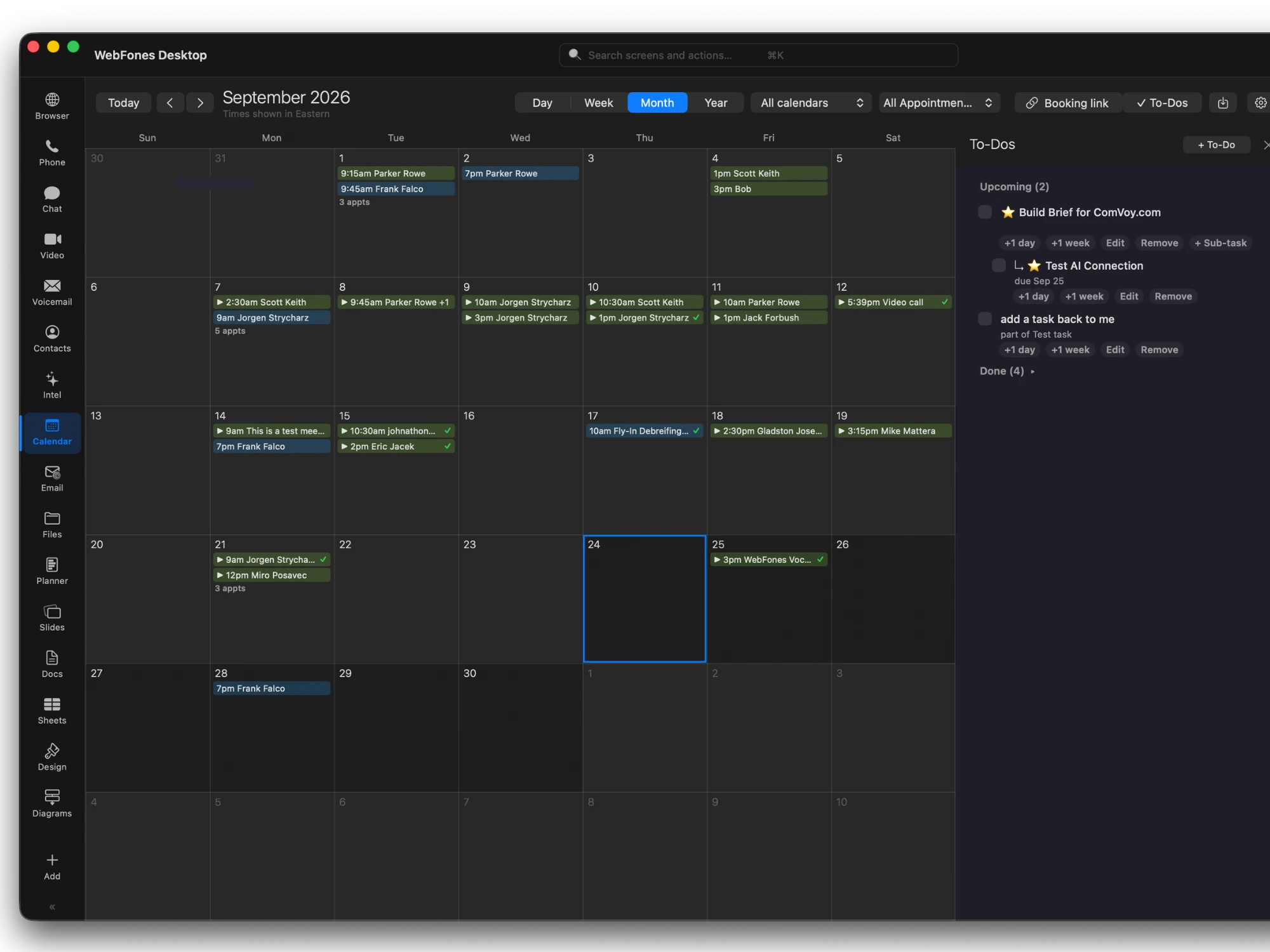Go to next month arrow

pyautogui.click(x=200, y=103)
